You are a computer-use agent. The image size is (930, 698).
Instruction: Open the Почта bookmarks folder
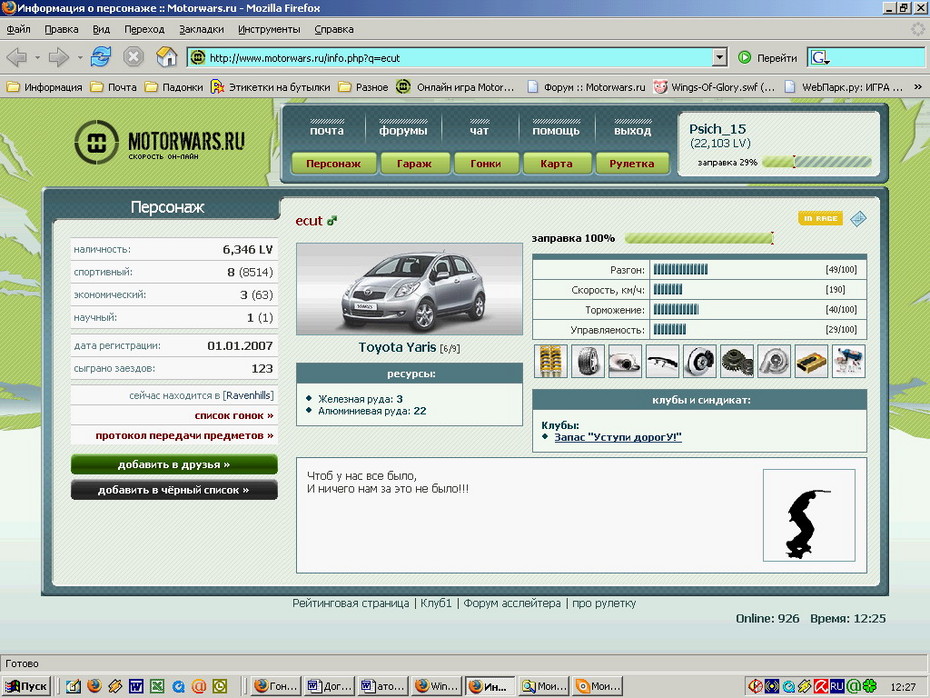pyautogui.click(x=113, y=87)
